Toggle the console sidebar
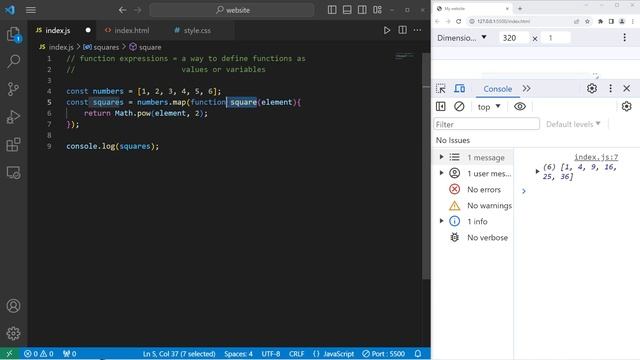This screenshot has height=360, width=640. (x=441, y=107)
